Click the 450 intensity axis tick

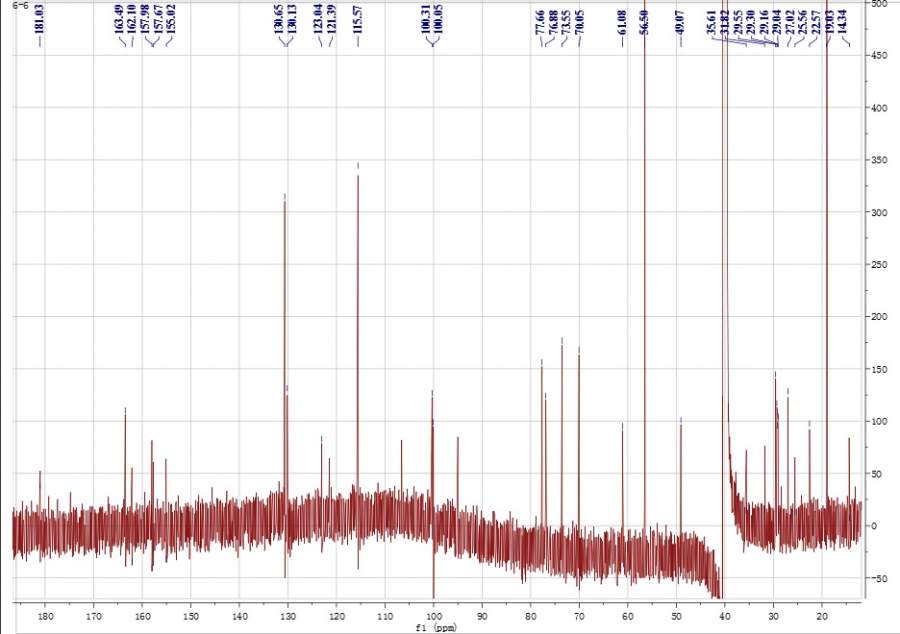point(879,56)
